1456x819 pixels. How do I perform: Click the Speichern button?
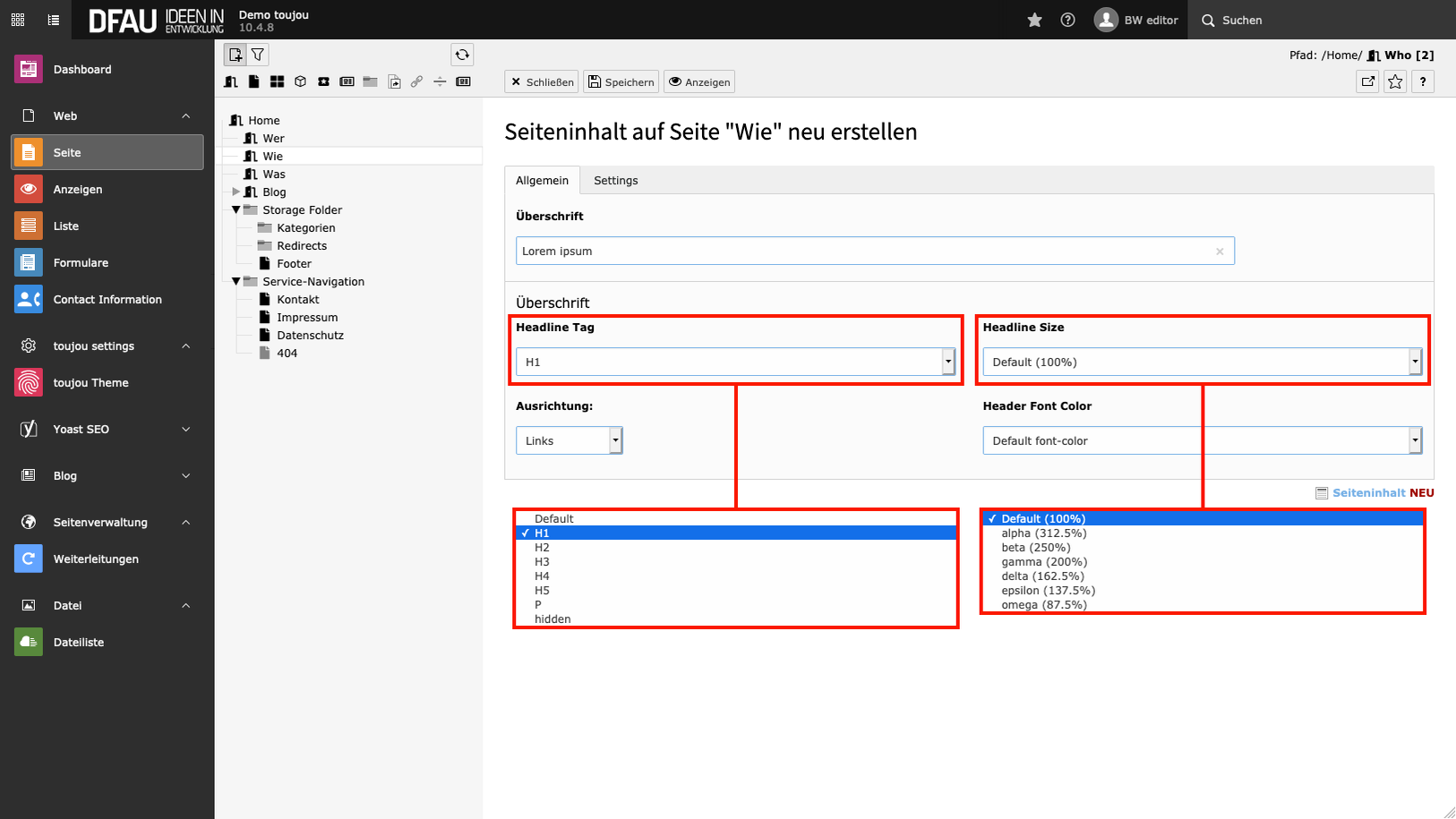[621, 81]
